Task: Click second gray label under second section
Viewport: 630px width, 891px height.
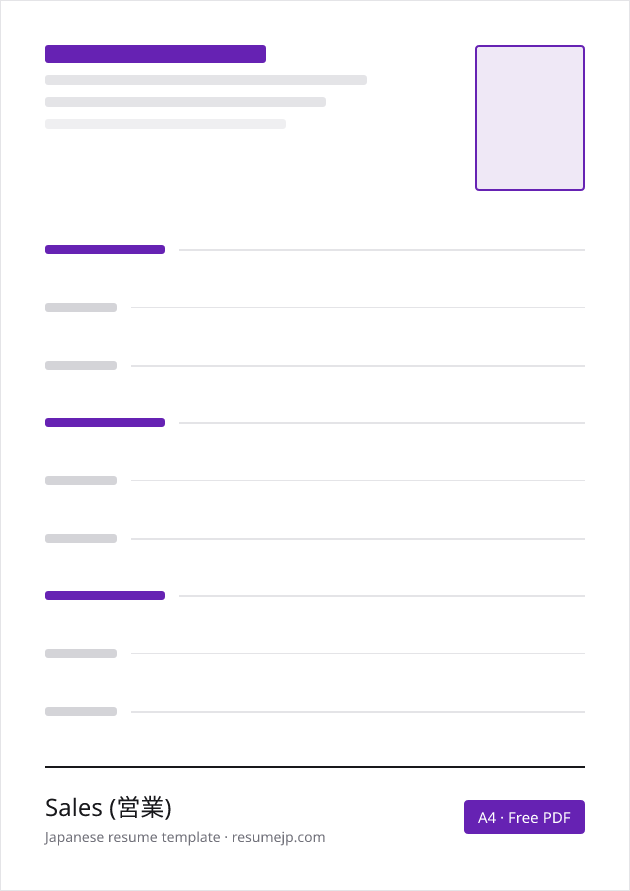Action: click(81, 538)
